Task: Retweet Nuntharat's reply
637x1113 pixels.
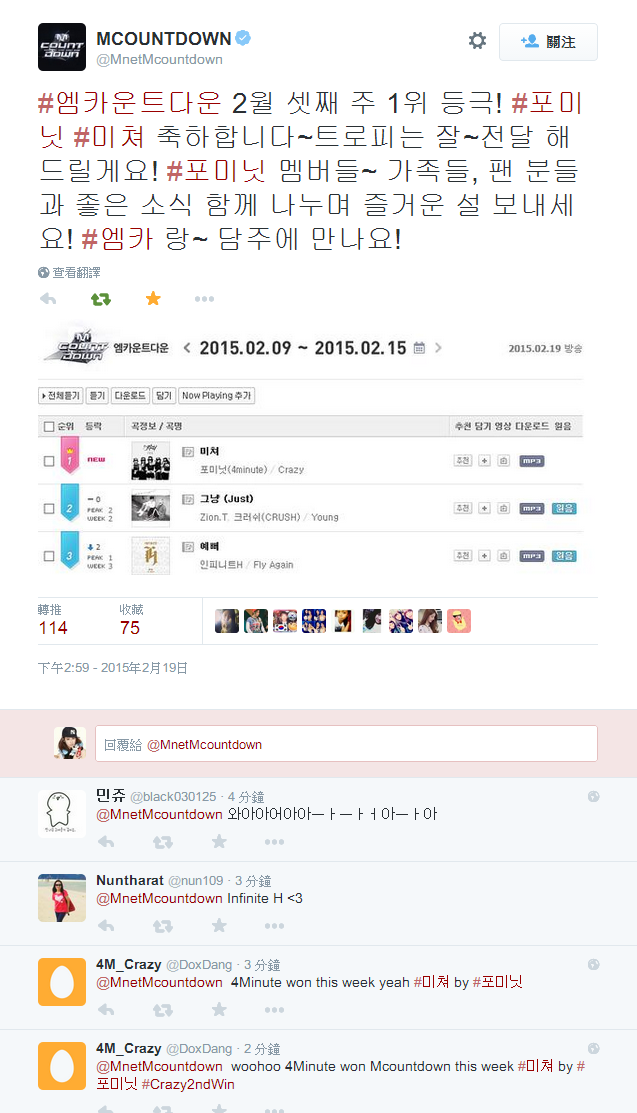Action: pyautogui.click(x=163, y=926)
